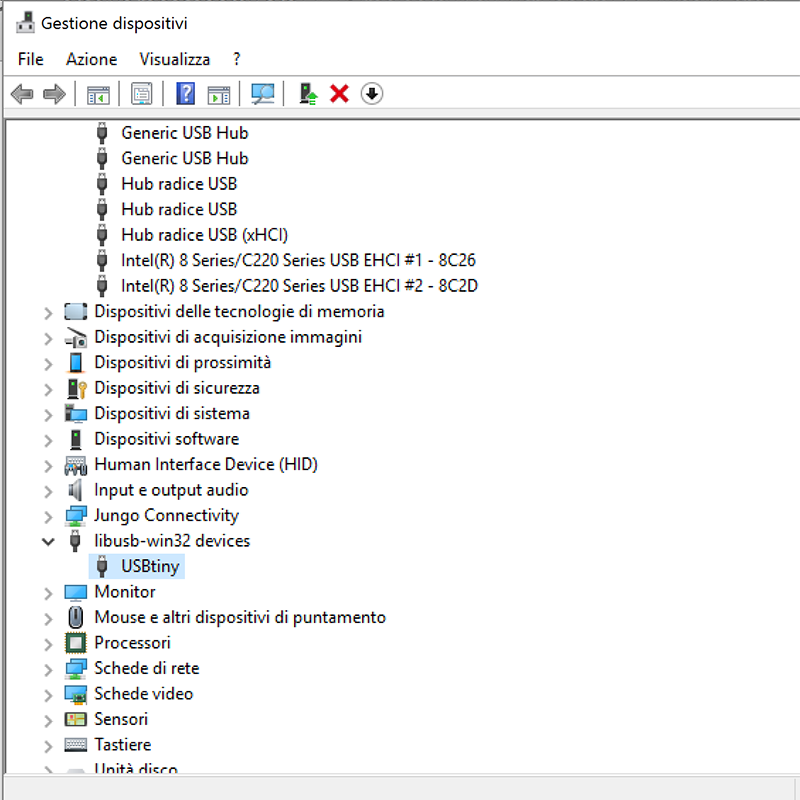Click the Jungo Connectivity icon
Screen dimensions: 800x800
76,516
